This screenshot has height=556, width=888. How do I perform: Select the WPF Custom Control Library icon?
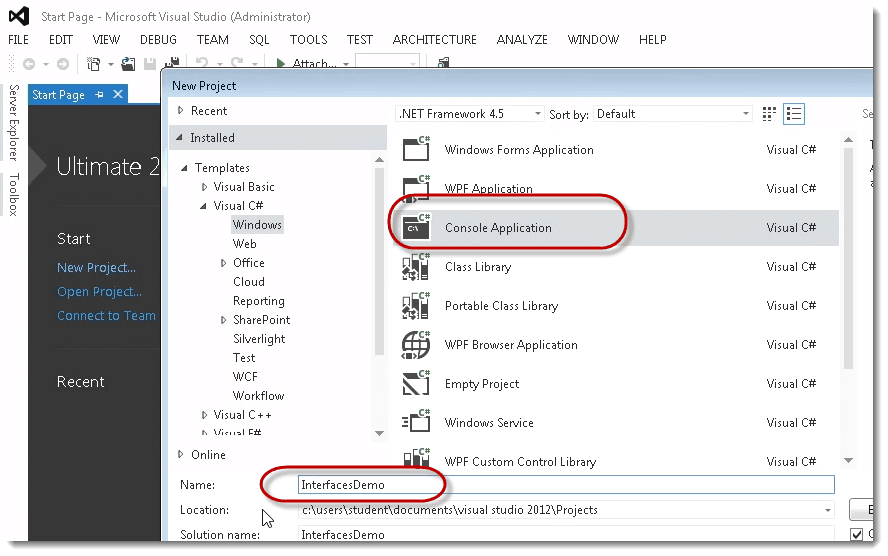click(x=416, y=459)
